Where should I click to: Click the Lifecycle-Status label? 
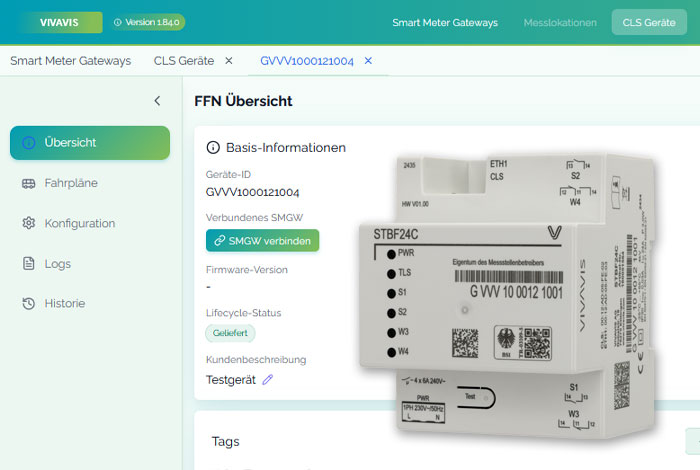tap(243, 313)
